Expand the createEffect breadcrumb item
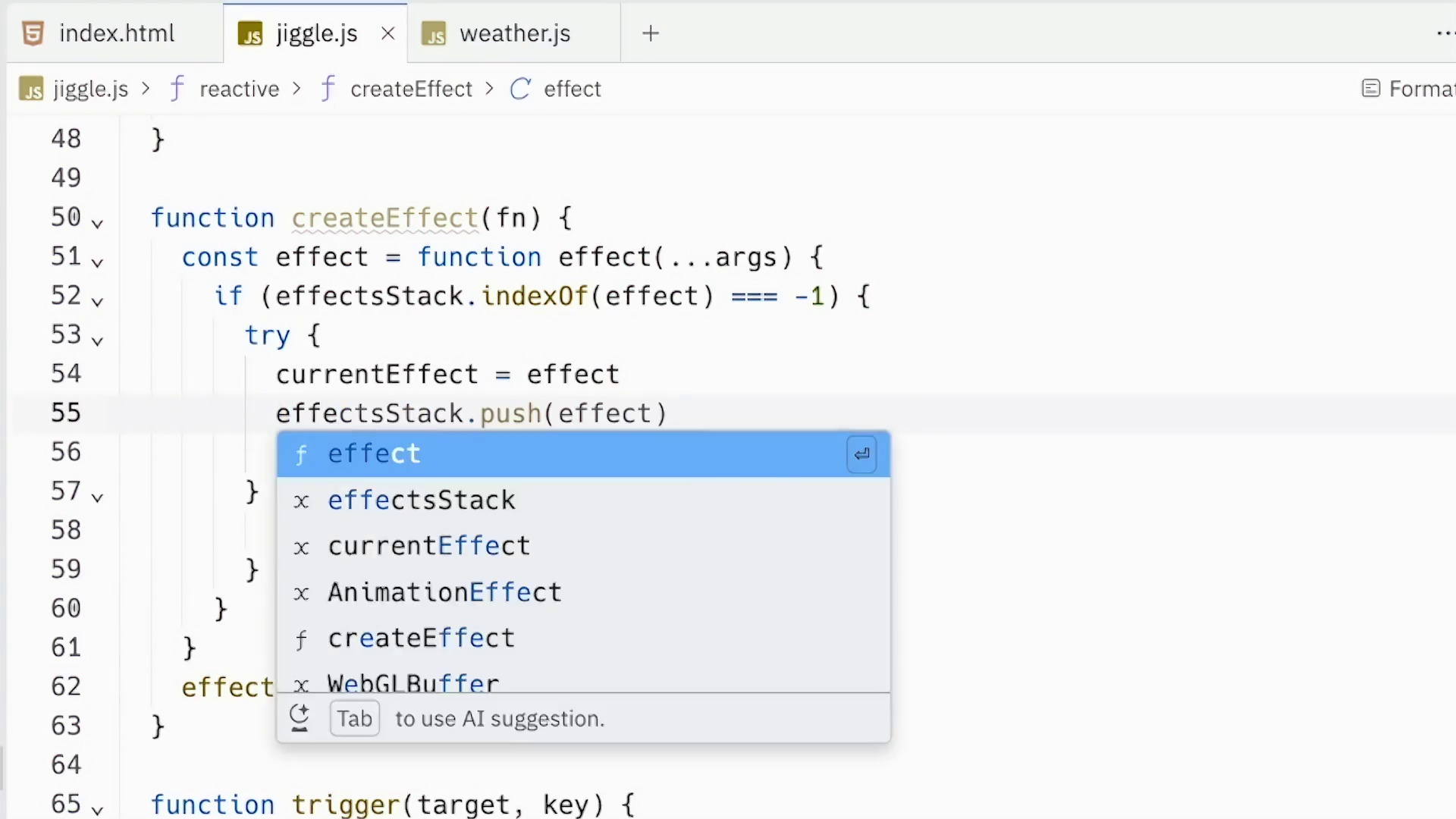Screen dimensions: 1456x819 [x=411, y=89]
